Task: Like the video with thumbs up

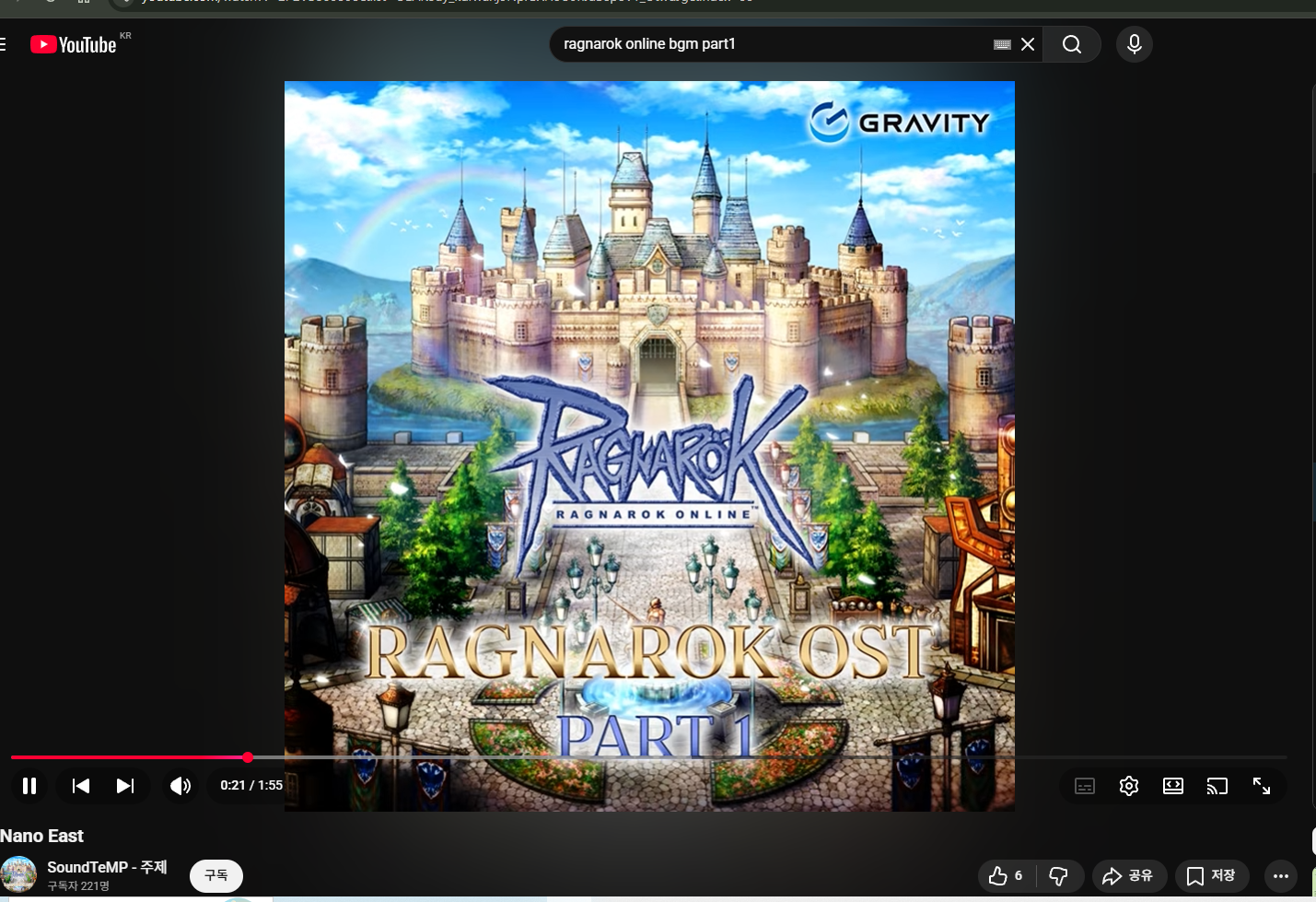Action: pyautogui.click(x=1005, y=875)
